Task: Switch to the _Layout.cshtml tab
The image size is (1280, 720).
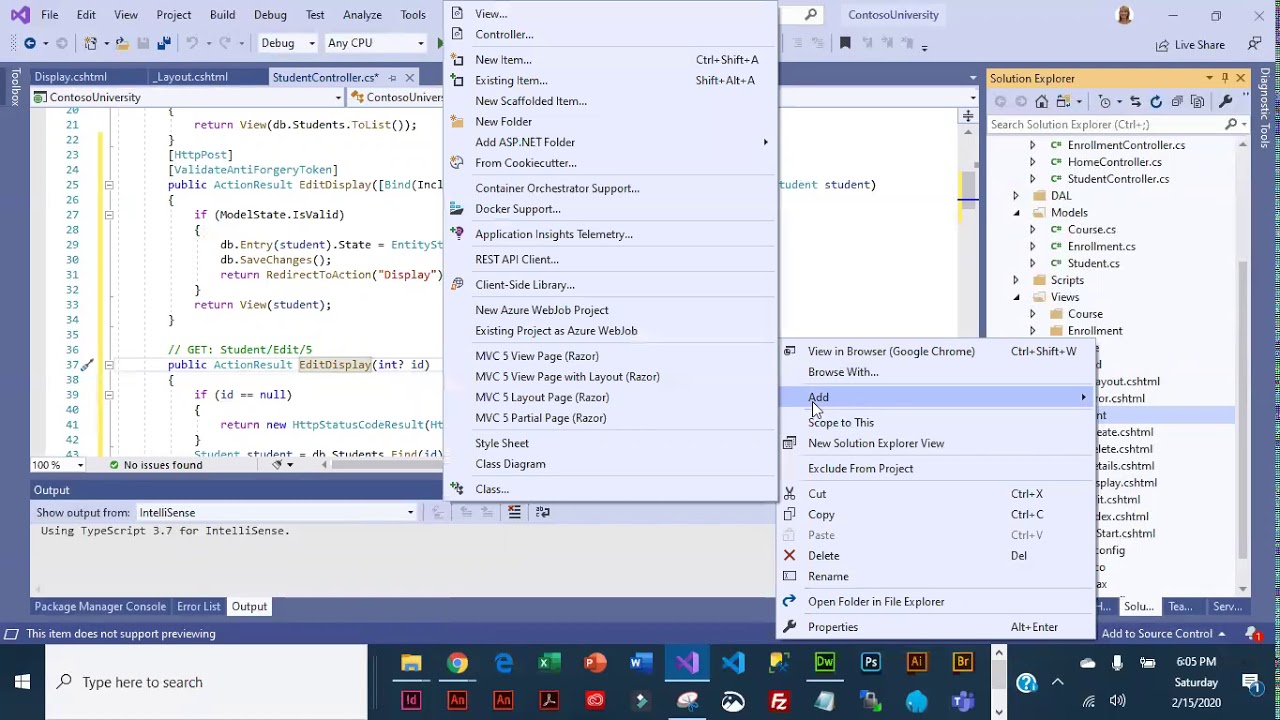Action: point(191,77)
